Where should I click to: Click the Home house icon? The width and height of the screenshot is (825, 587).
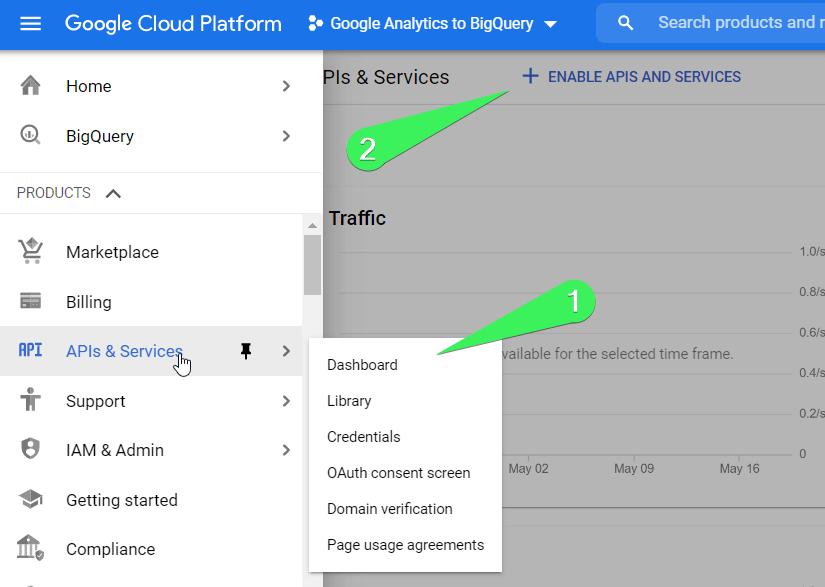click(x=31, y=86)
